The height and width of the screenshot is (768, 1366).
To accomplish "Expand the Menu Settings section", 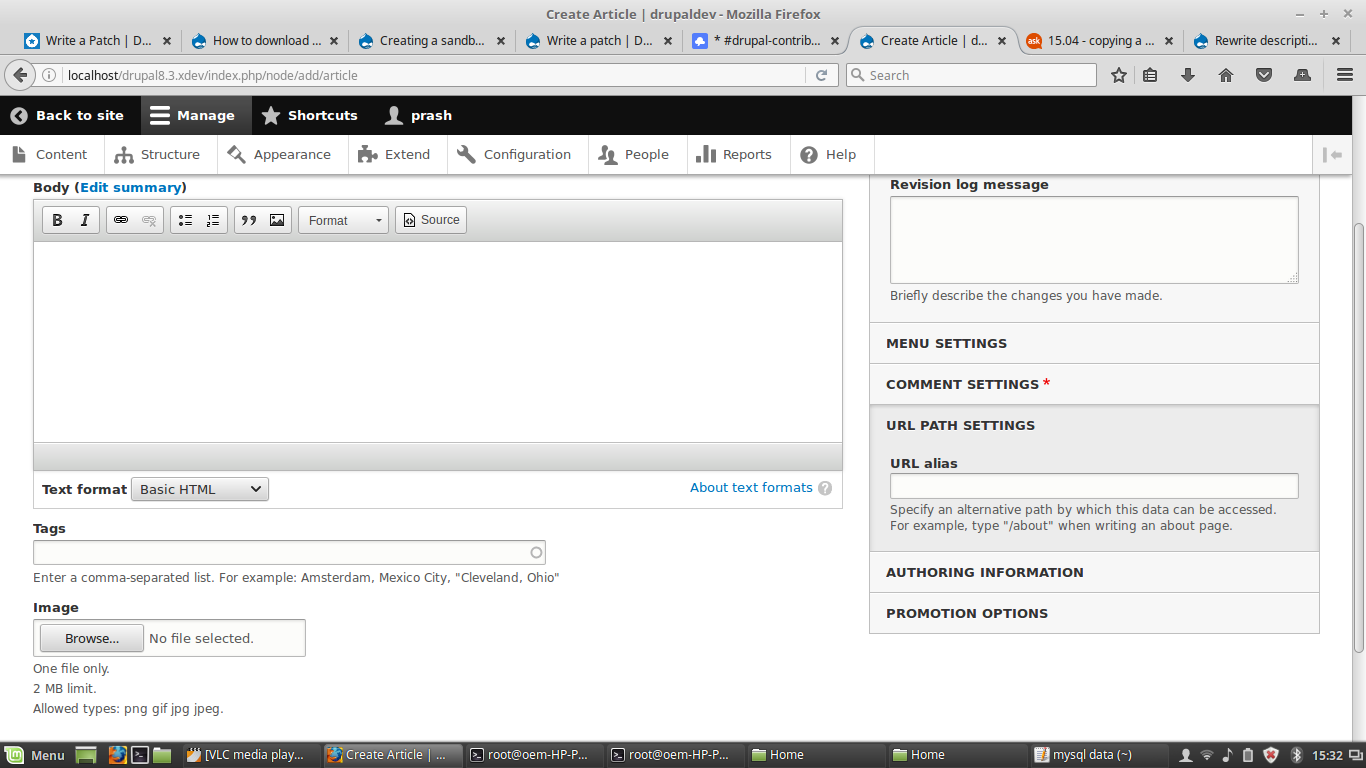I will pos(946,343).
